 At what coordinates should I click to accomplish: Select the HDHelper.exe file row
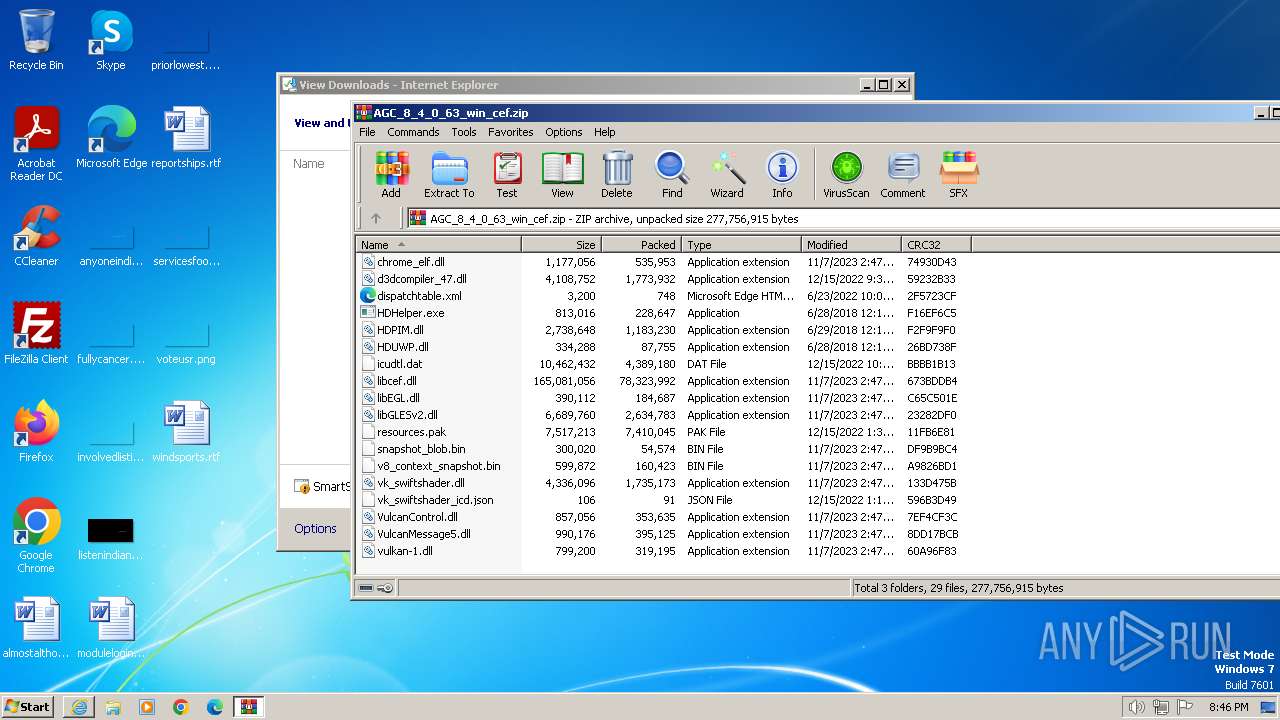pyautogui.click(x=410, y=313)
